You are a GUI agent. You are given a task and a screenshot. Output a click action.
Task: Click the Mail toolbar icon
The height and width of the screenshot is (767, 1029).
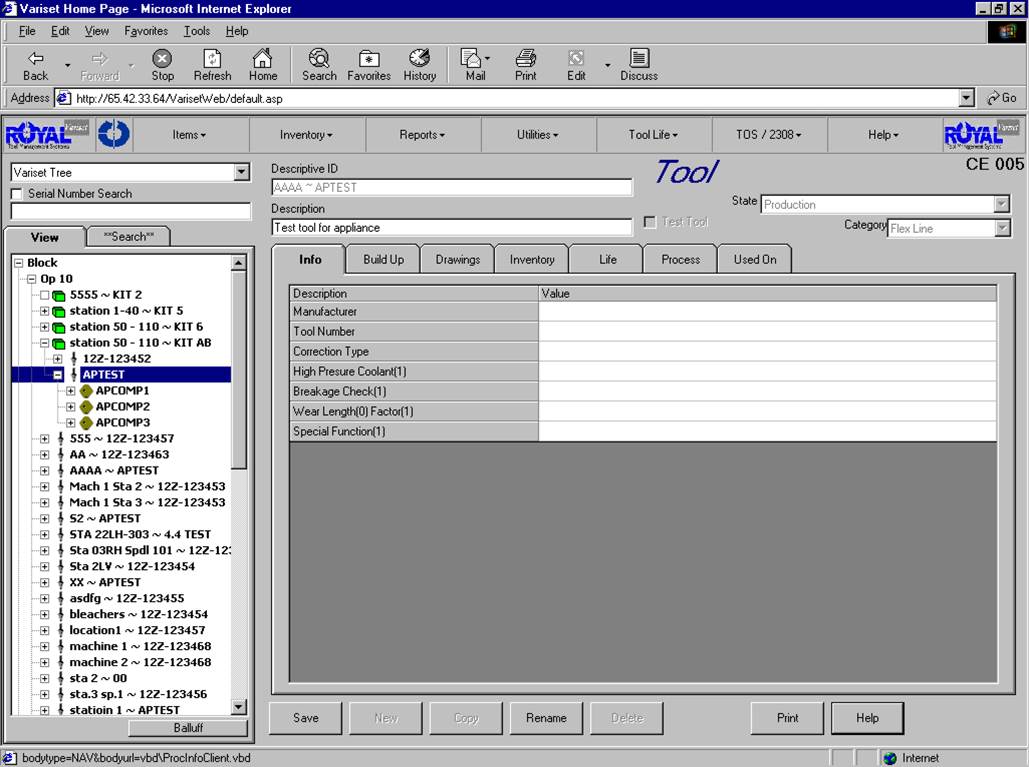point(471,58)
